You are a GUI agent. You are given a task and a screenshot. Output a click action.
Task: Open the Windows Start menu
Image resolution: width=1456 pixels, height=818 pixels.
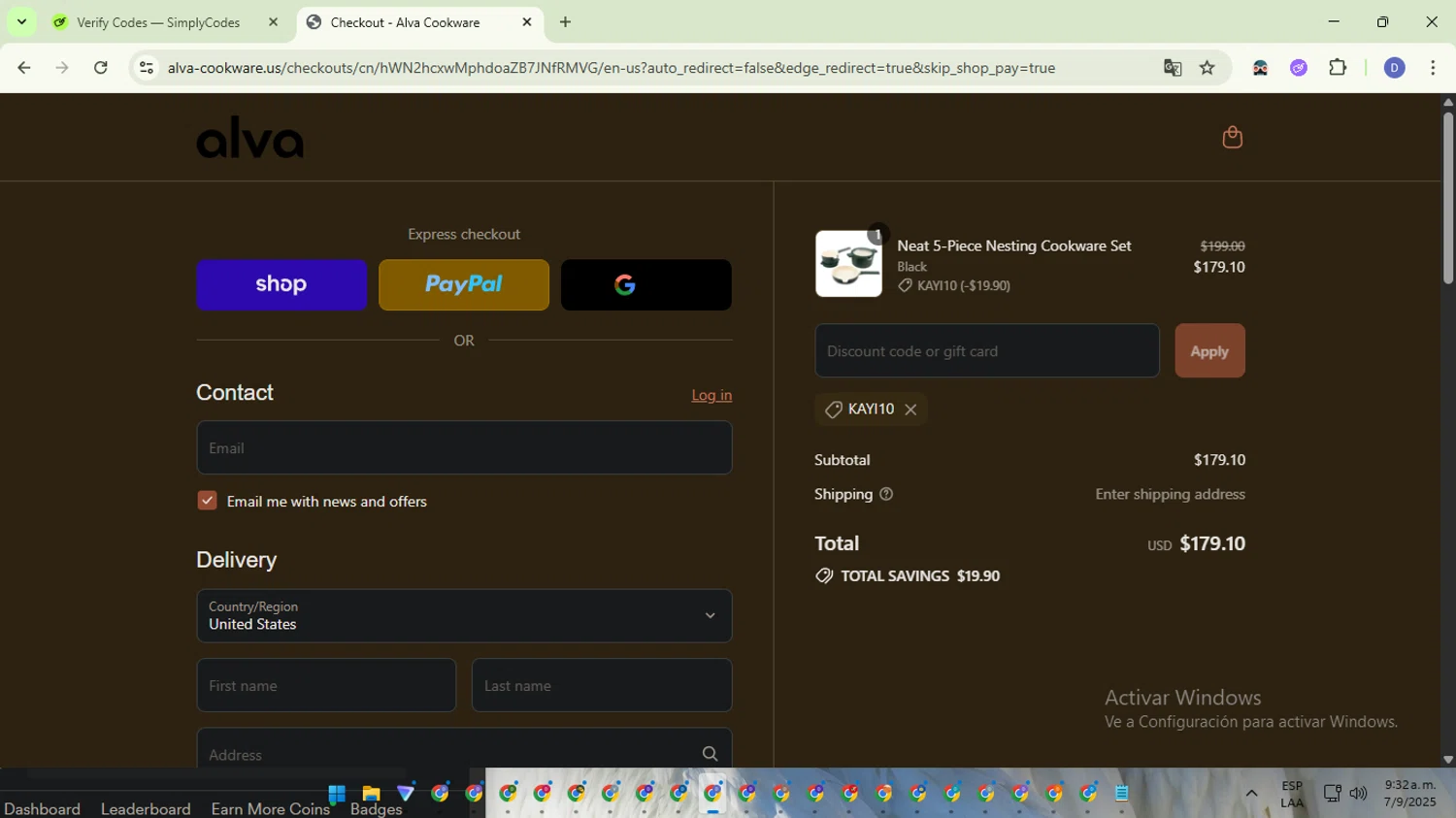[x=337, y=794]
